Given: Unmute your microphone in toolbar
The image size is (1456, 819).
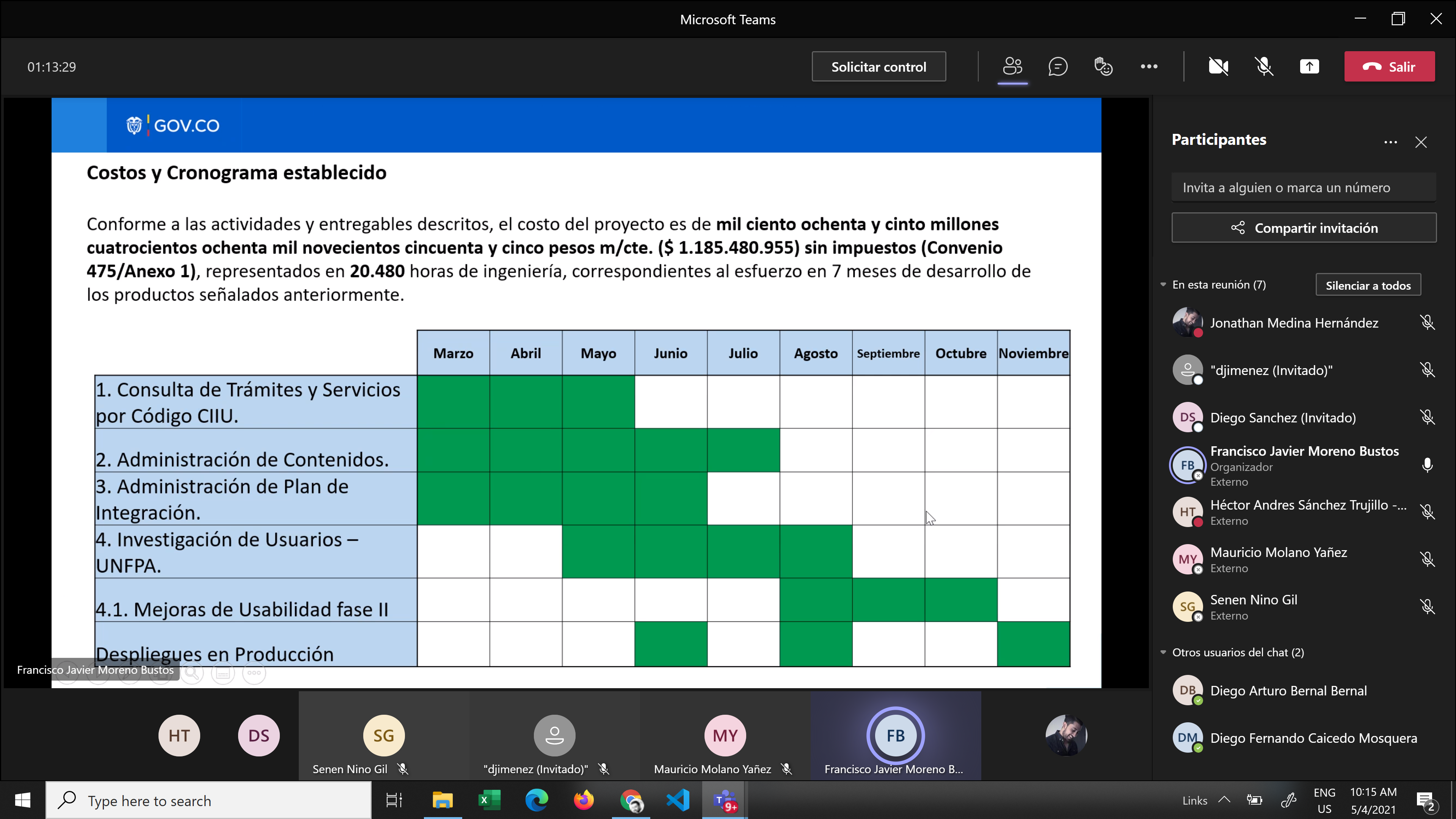Looking at the screenshot, I should click(1264, 67).
